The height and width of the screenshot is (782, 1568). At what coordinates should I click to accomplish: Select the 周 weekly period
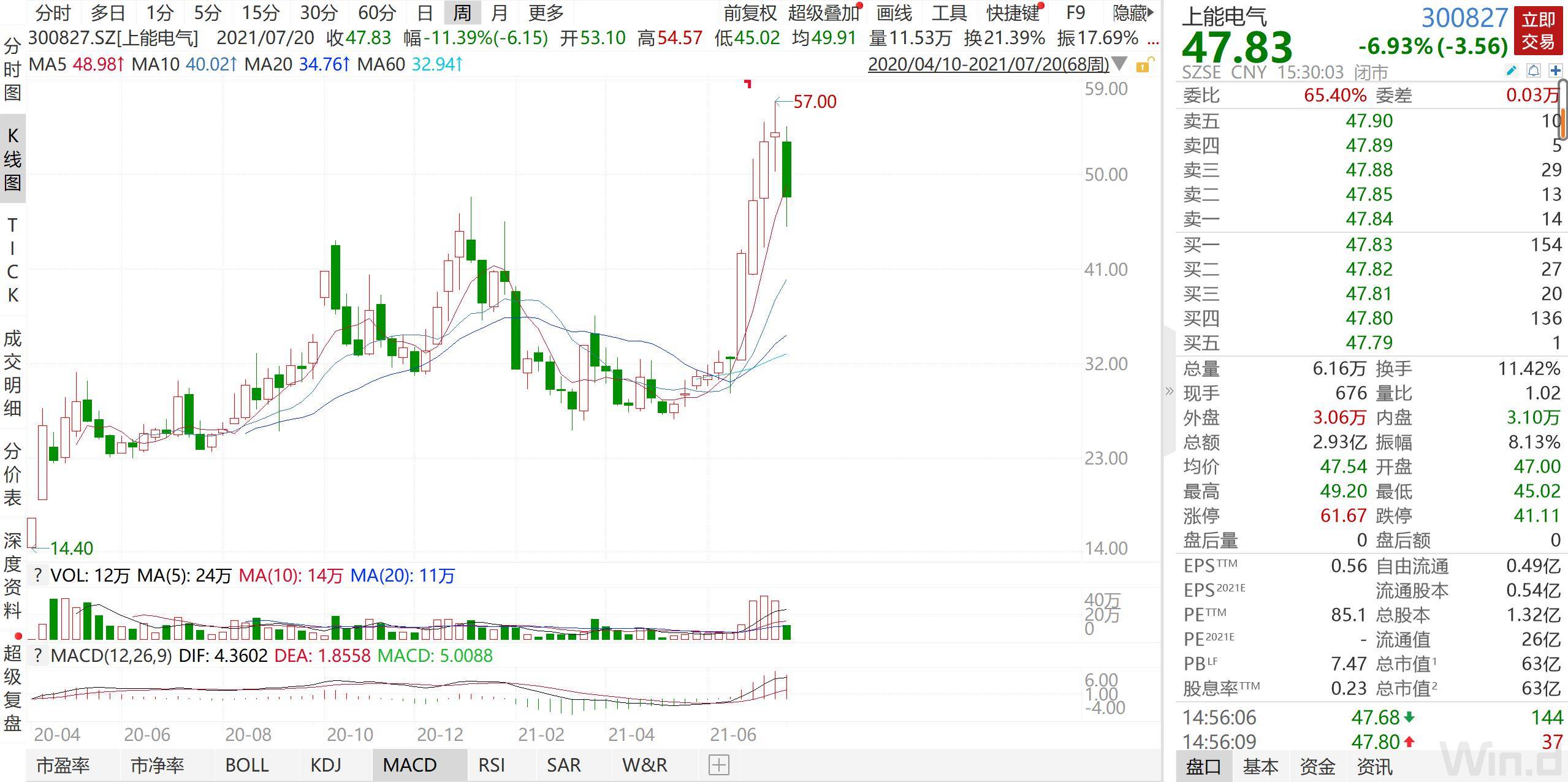click(462, 12)
